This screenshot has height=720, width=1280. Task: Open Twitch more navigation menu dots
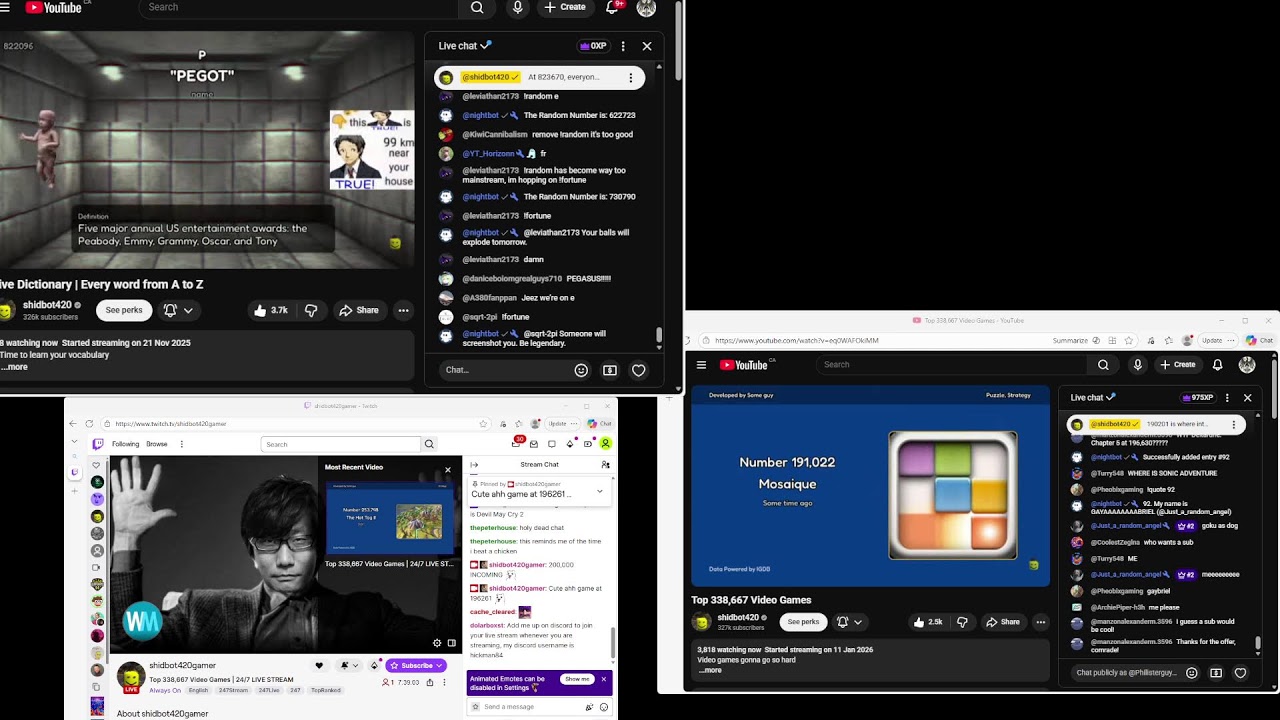(180, 444)
